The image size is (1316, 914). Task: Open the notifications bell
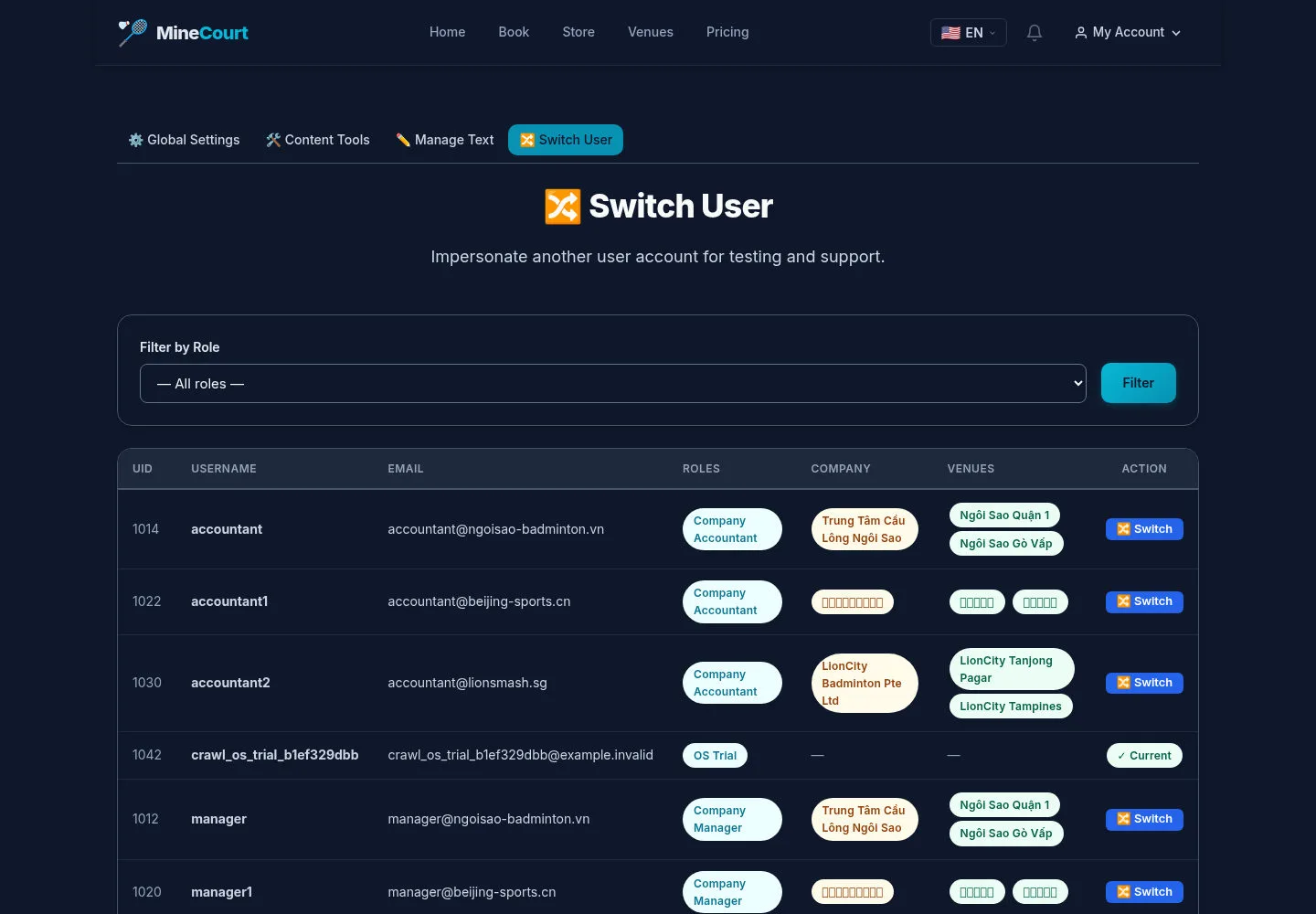(x=1035, y=33)
